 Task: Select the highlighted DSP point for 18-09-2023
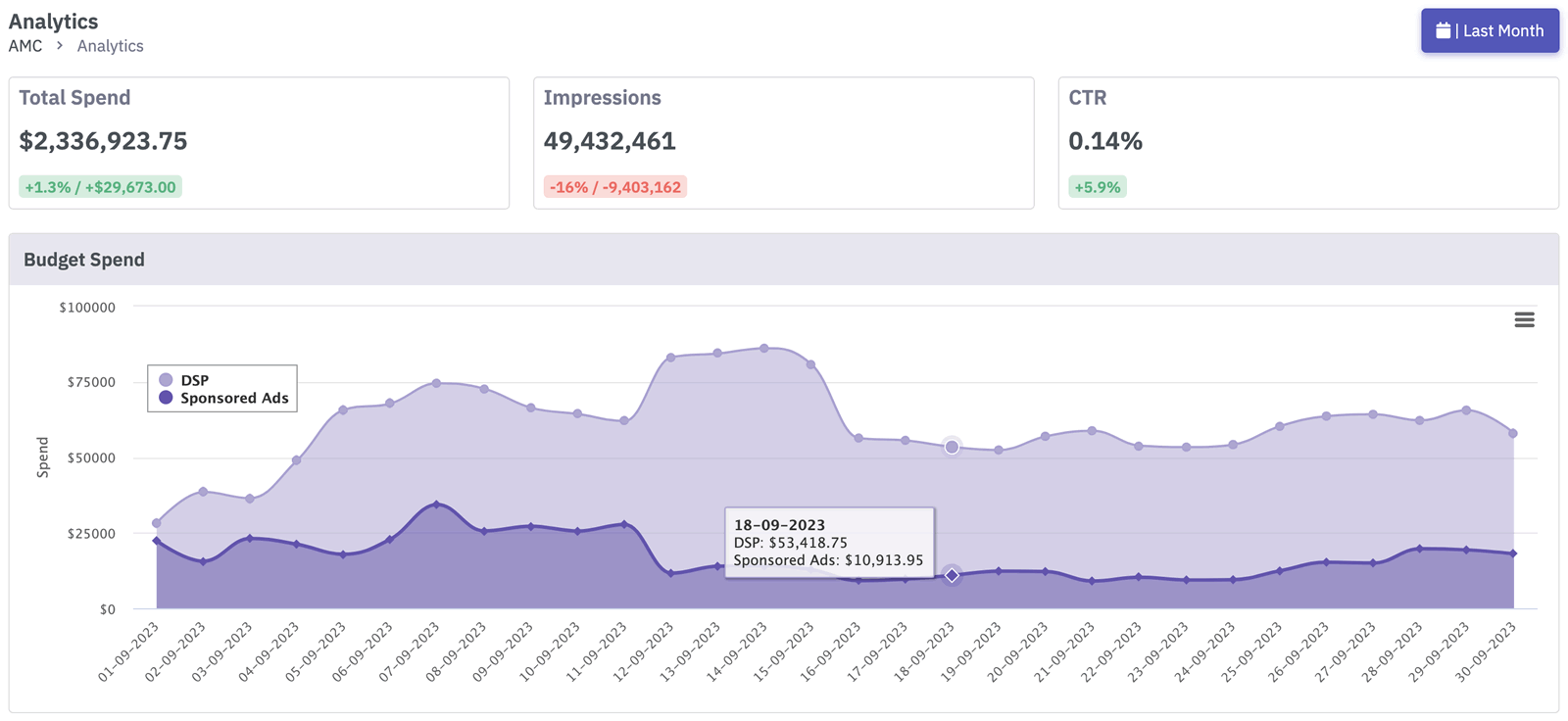click(x=952, y=447)
